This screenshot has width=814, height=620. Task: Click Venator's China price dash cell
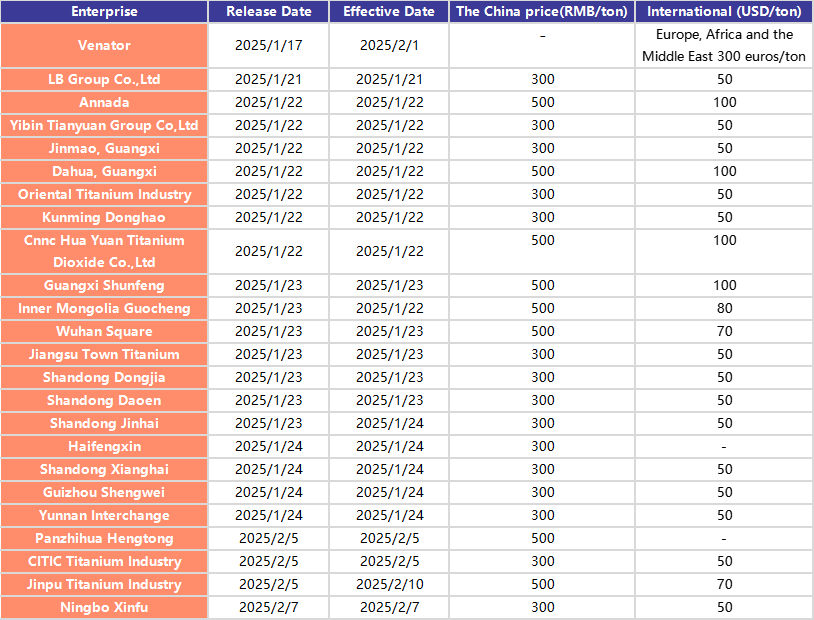point(542,45)
